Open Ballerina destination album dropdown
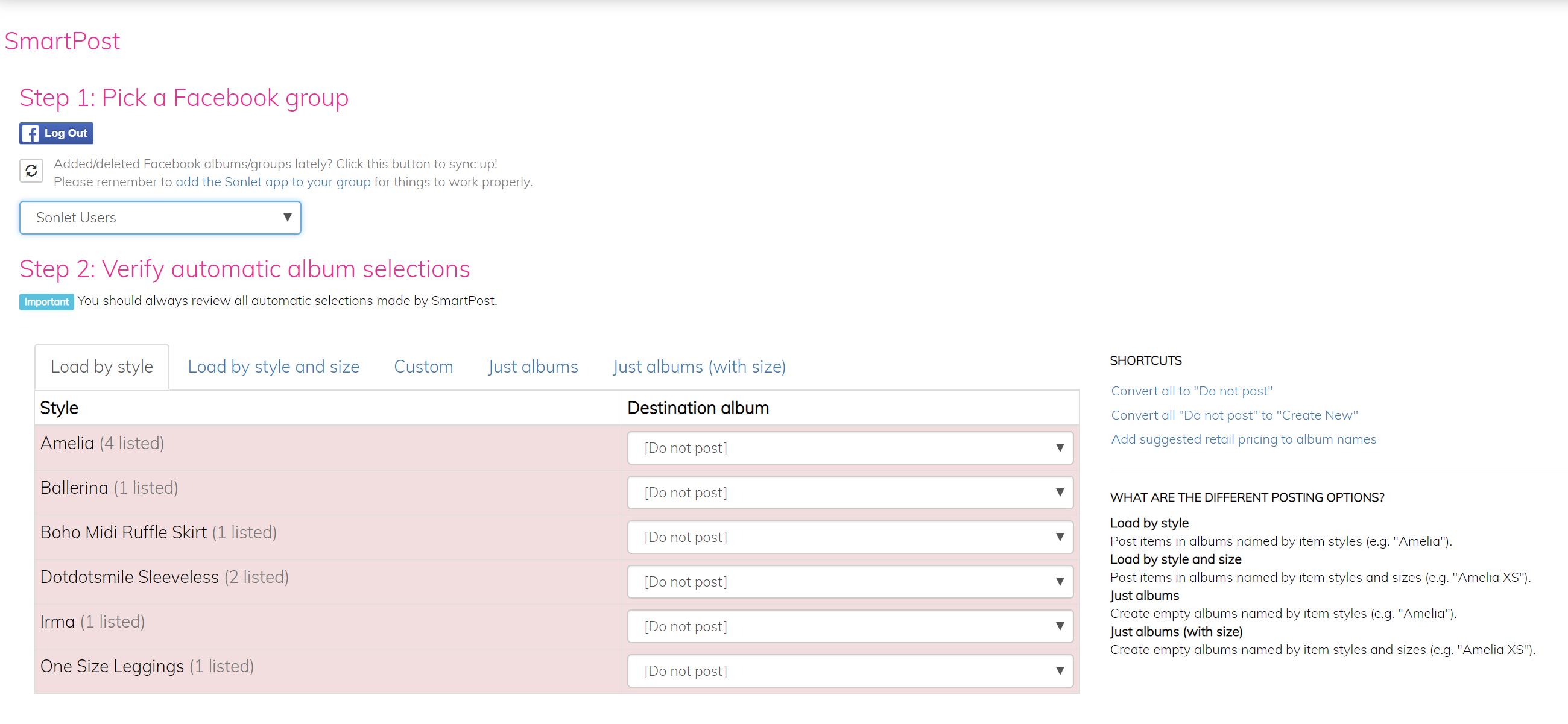This screenshot has width=1568, height=724. [850, 492]
